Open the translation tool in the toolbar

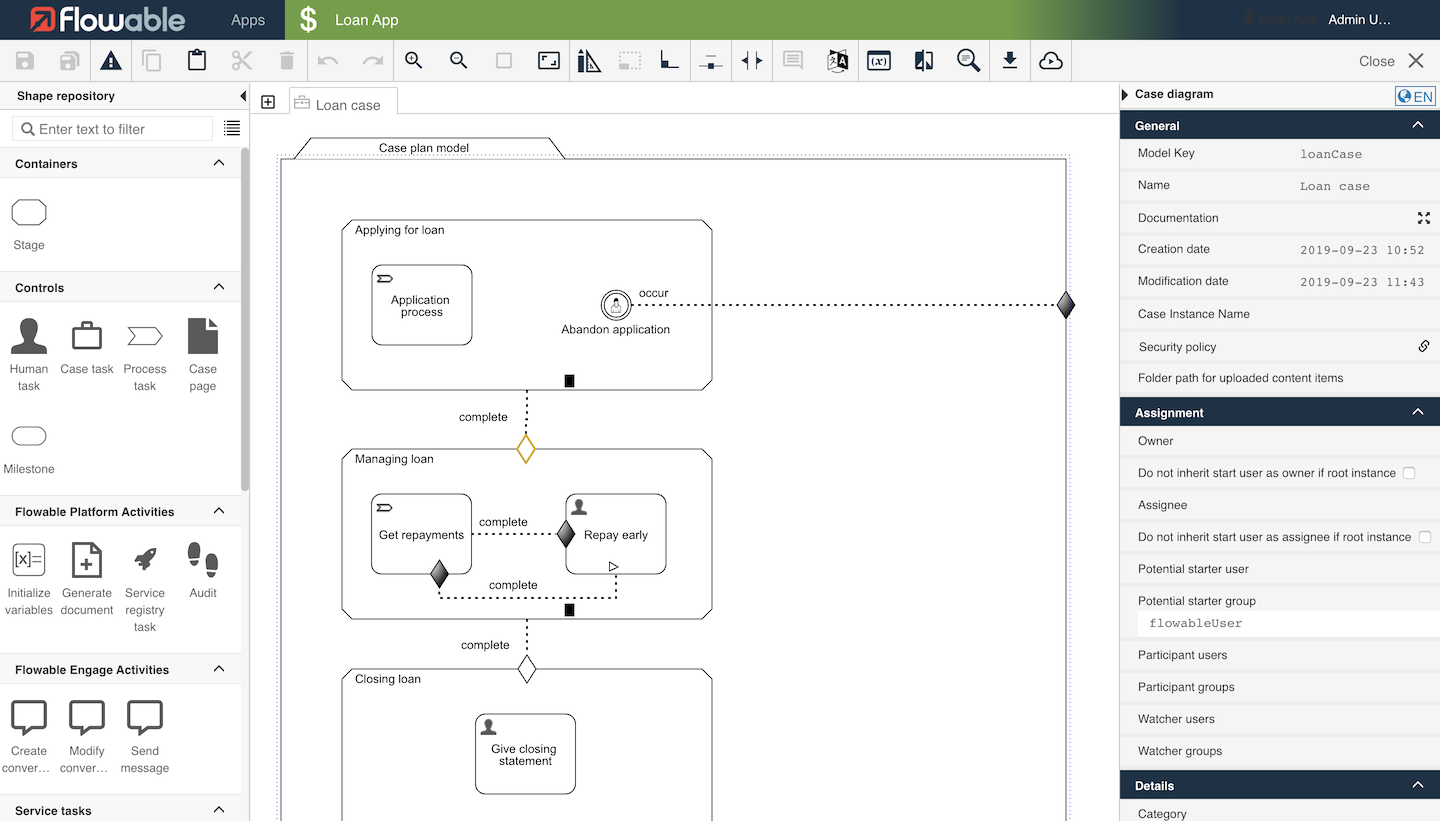(838, 60)
